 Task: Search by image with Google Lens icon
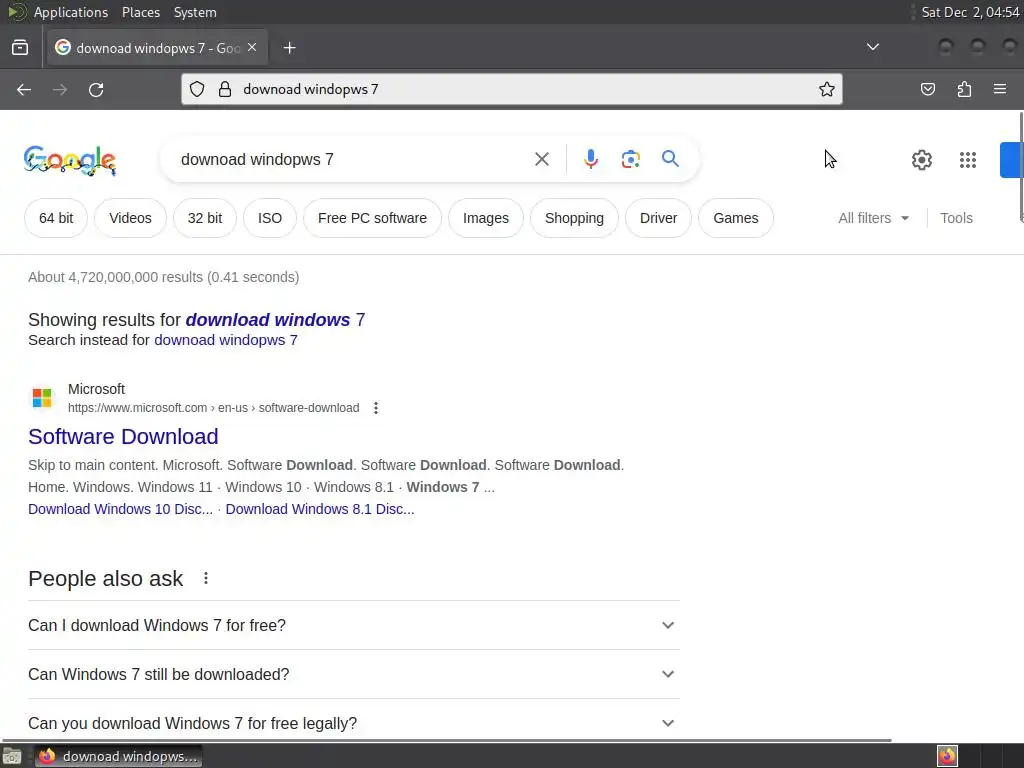(631, 159)
